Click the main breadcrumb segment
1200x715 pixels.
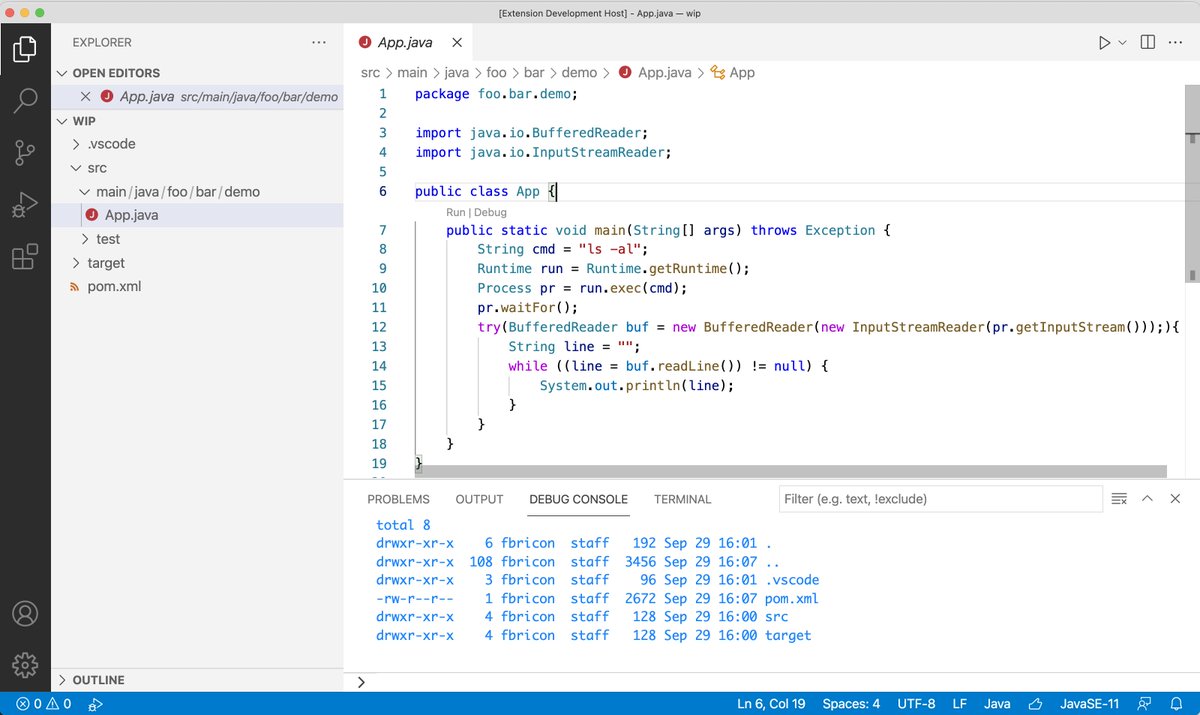[412, 73]
